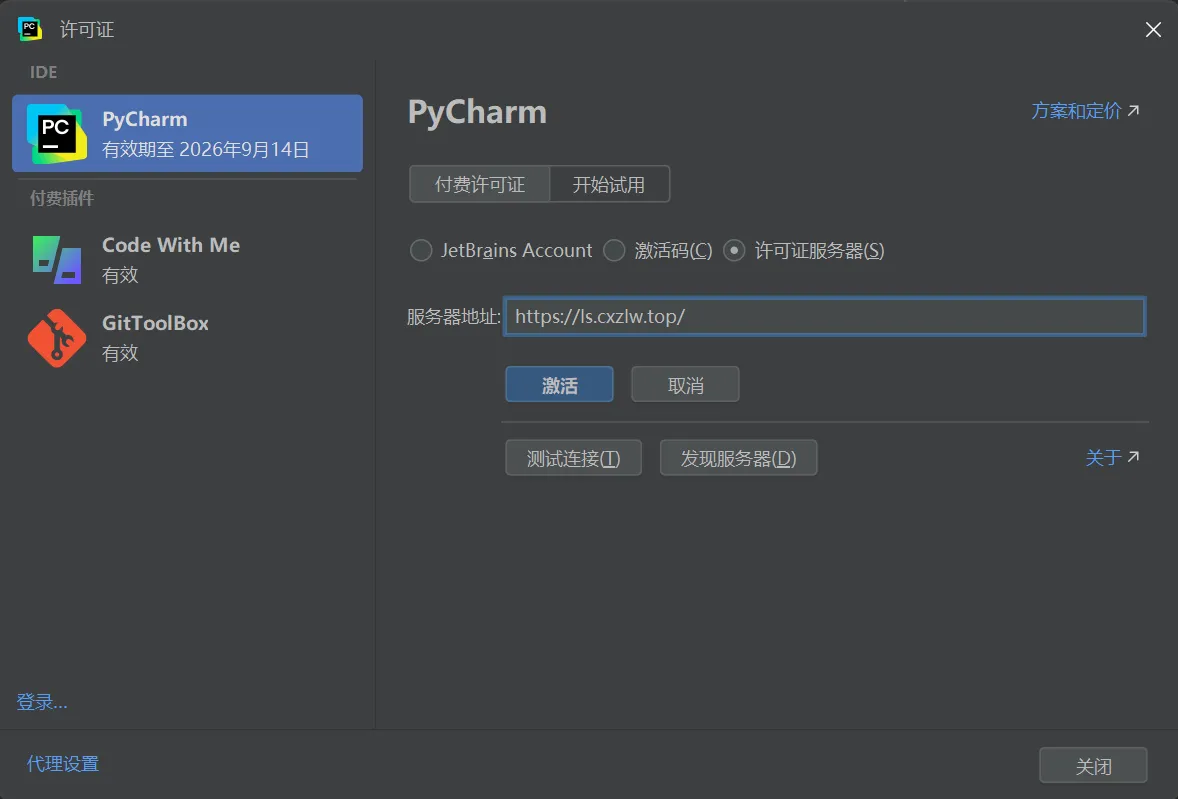Click the 许可证 window title text
Image resolution: width=1178 pixels, height=799 pixels.
[x=87, y=29]
